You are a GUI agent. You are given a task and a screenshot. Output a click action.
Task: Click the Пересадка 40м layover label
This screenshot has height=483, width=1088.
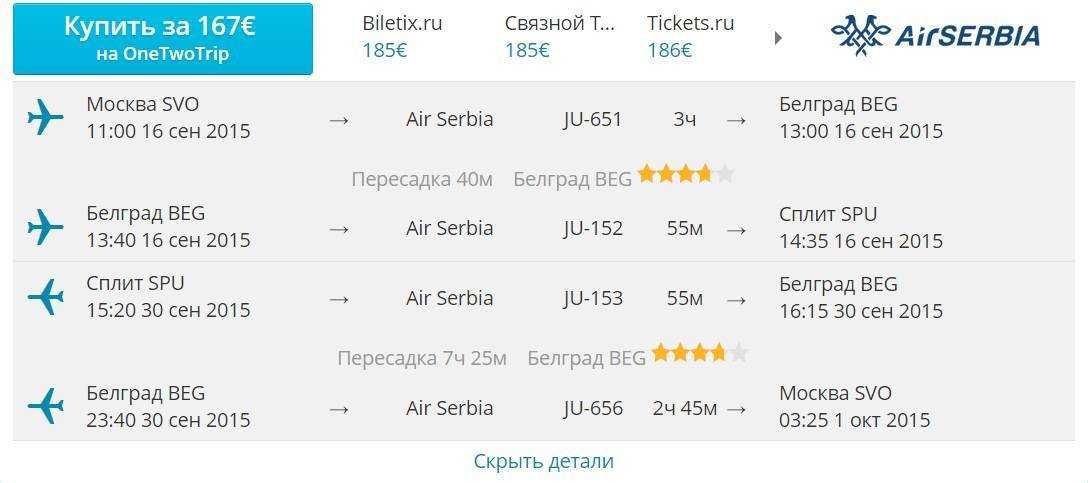tap(422, 179)
